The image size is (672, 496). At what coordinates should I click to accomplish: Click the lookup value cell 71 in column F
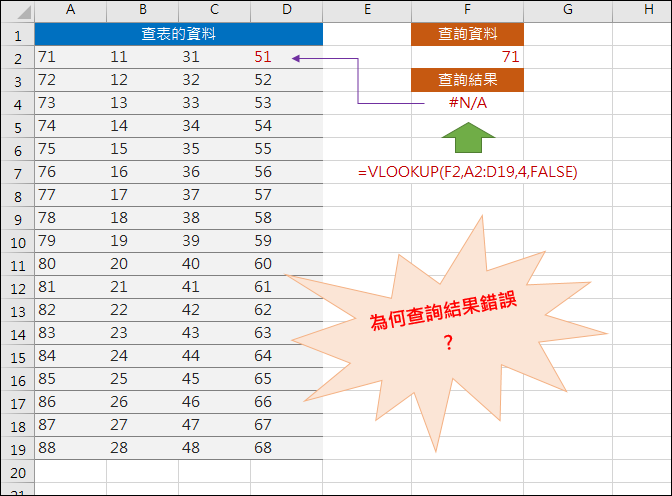(x=468, y=57)
